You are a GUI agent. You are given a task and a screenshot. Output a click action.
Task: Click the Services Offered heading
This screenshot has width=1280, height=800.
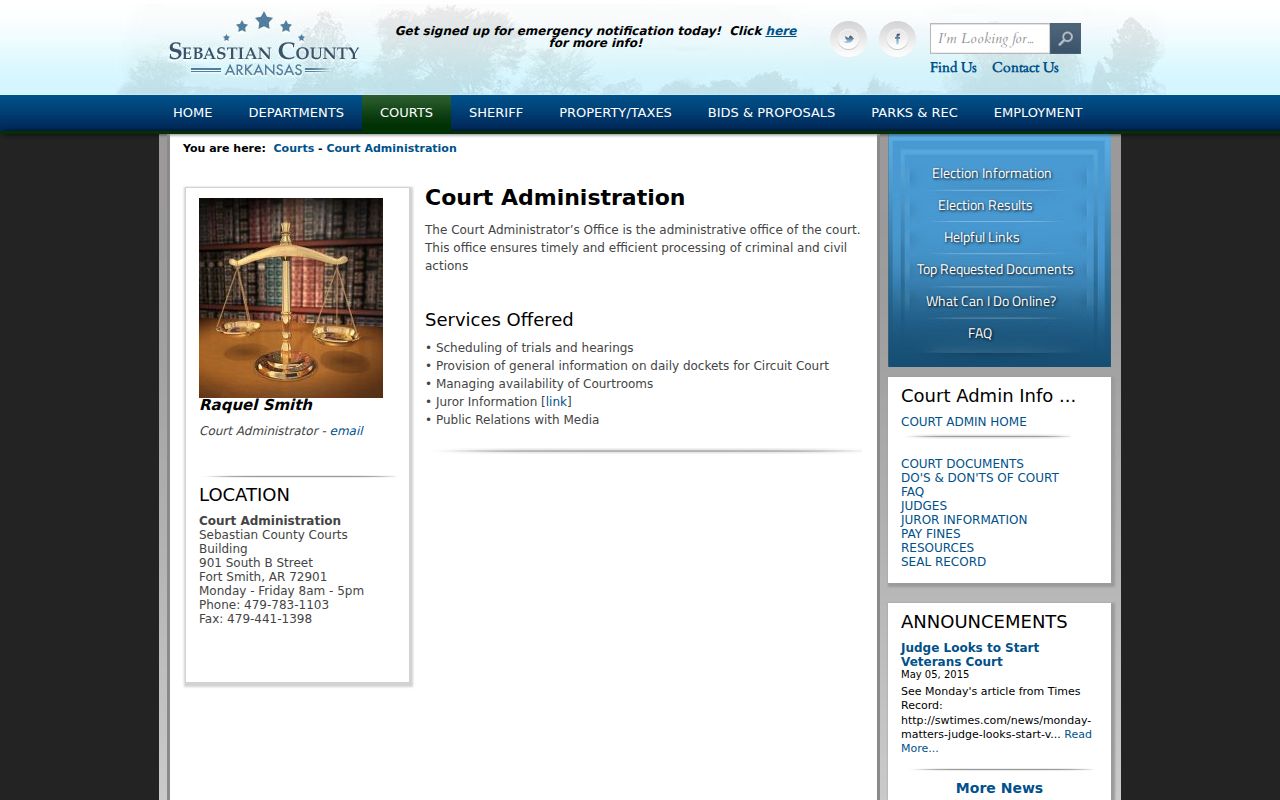pos(499,320)
